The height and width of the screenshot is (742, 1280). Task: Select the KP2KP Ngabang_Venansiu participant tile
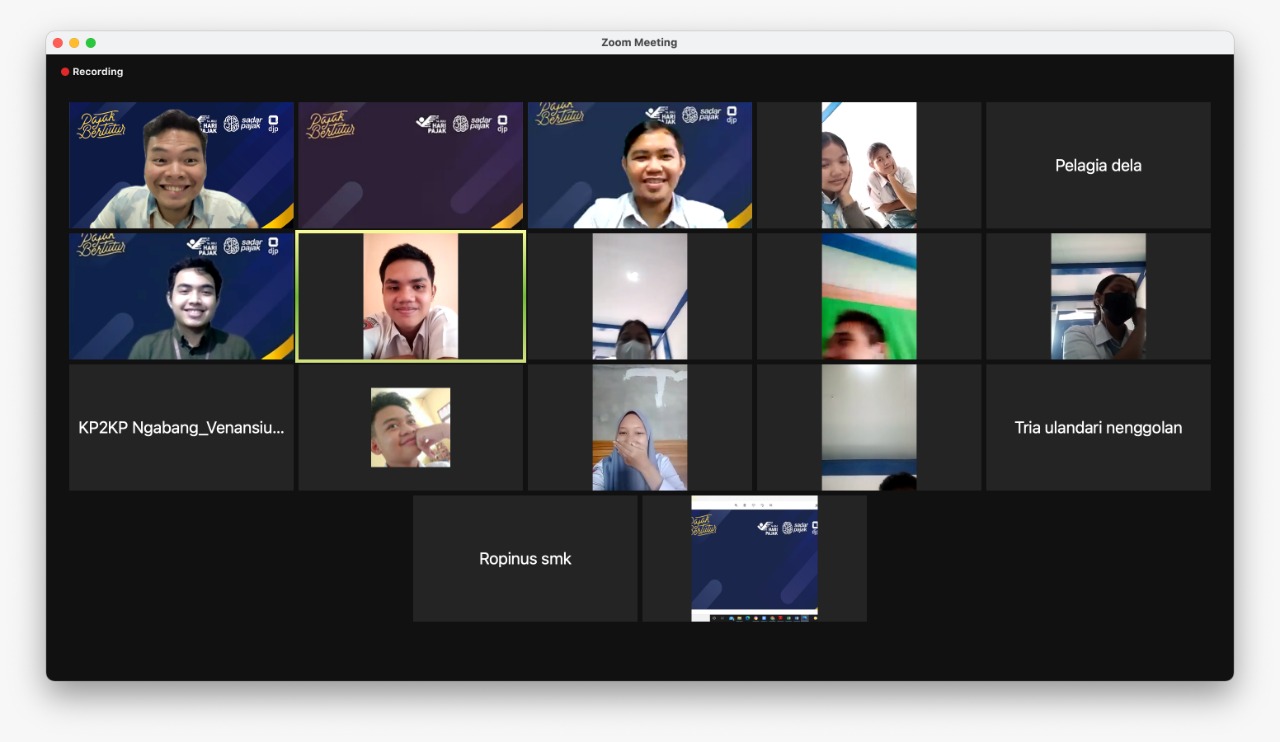181,427
